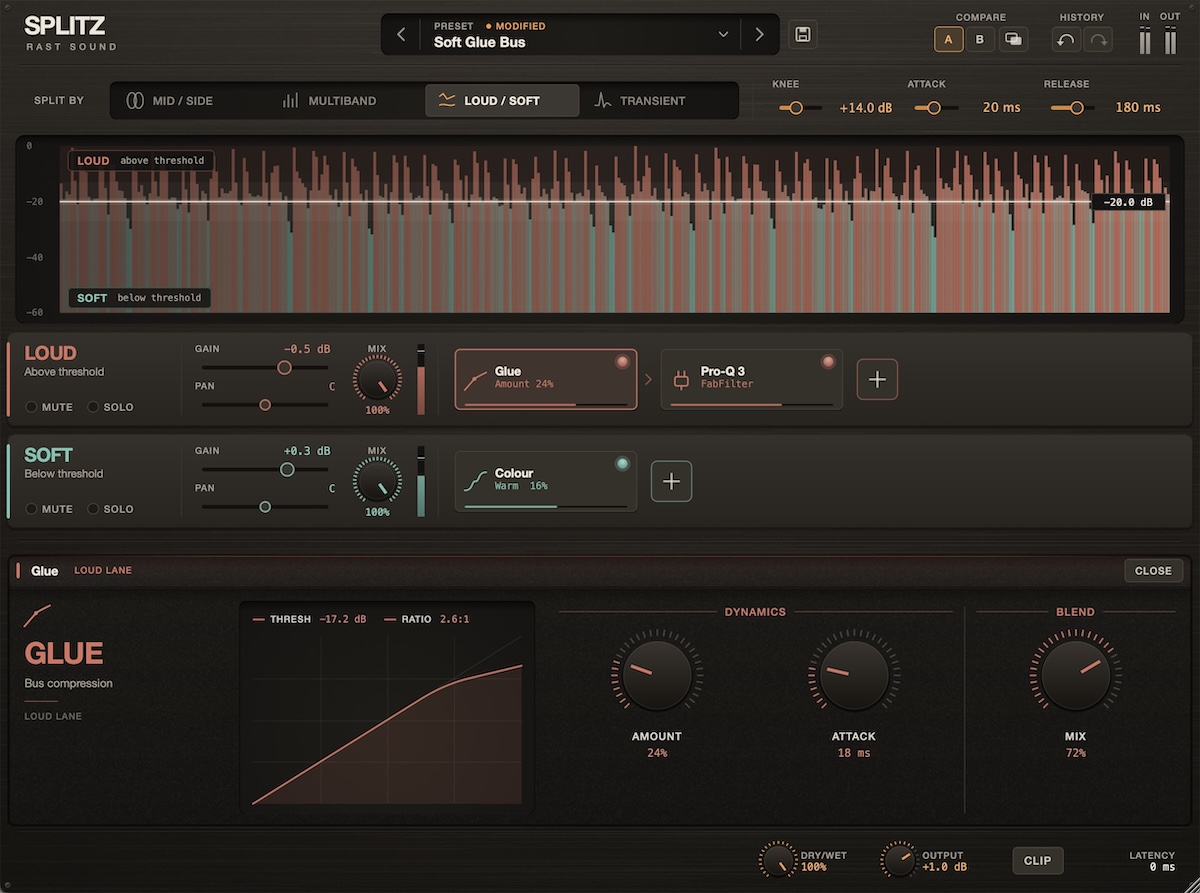Solo the Soft lane
Image resolution: width=1200 pixels, height=893 pixels.
(111, 509)
